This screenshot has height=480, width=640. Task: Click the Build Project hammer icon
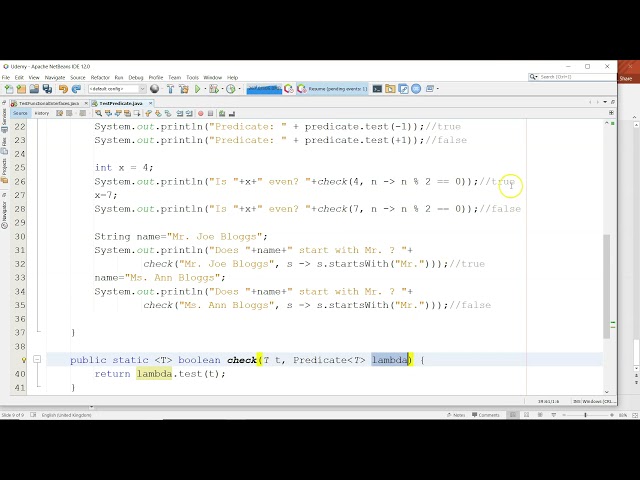coord(170,89)
